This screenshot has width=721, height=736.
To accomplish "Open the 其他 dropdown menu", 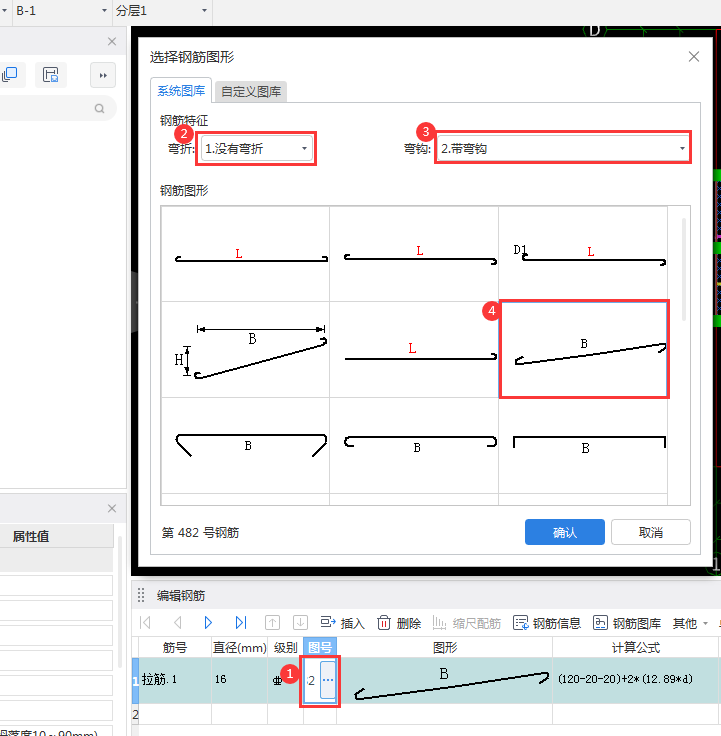I will click(x=690, y=623).
